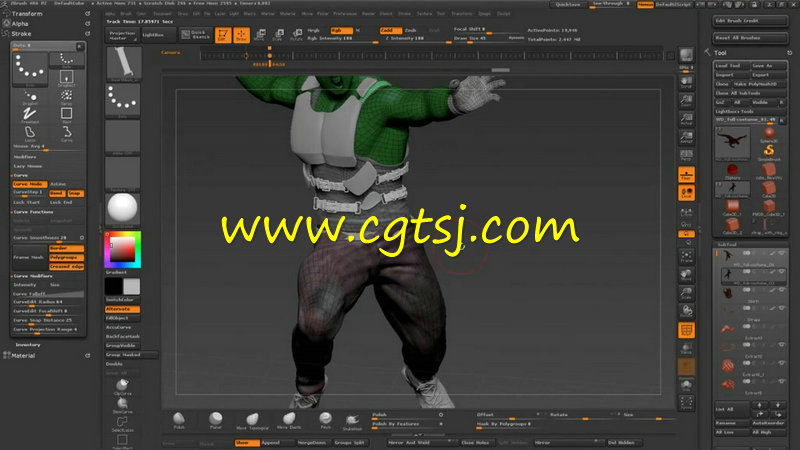
Task: Click the Solo icon in right shelf
Action: [x=686, y=386]
